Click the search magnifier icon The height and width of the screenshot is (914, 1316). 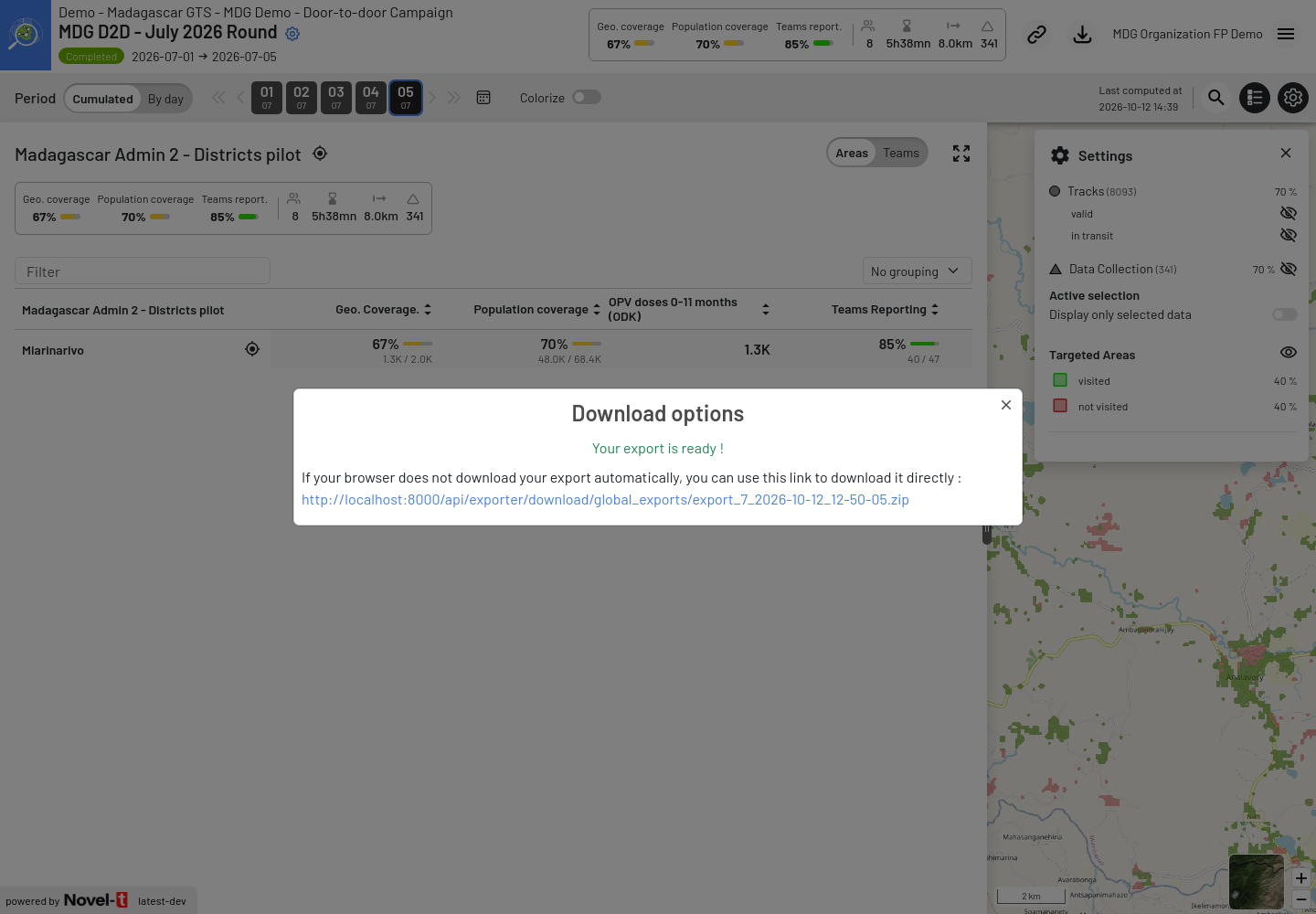(1215, 97)
